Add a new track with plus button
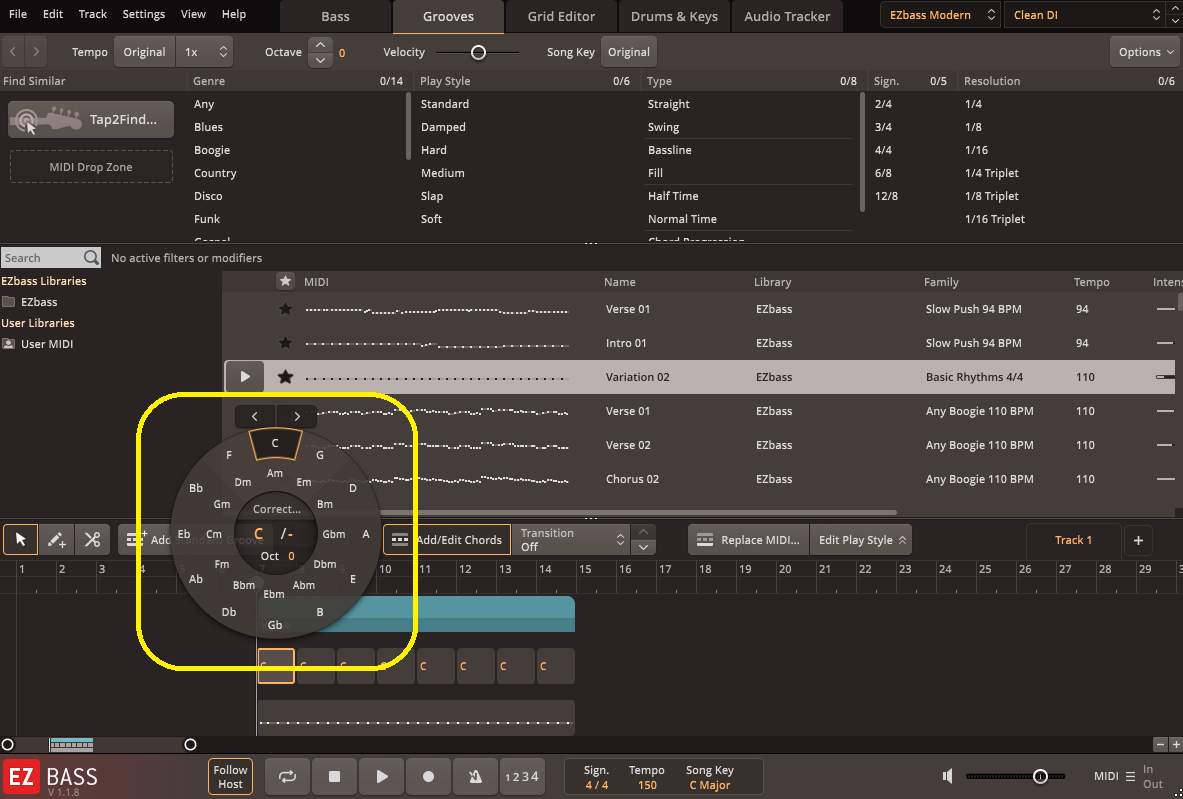Screen dimensions: 1183x799 point(1138,540)
